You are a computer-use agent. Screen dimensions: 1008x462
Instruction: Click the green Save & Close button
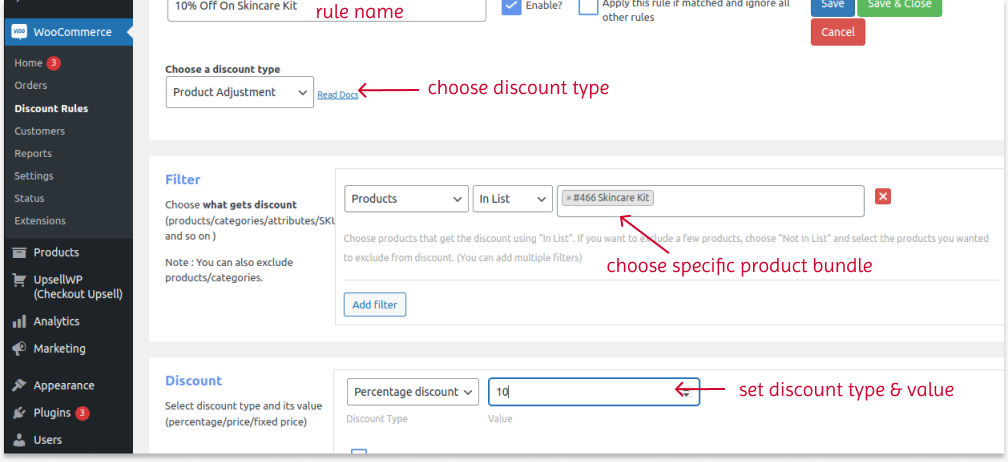click(899, 6)
